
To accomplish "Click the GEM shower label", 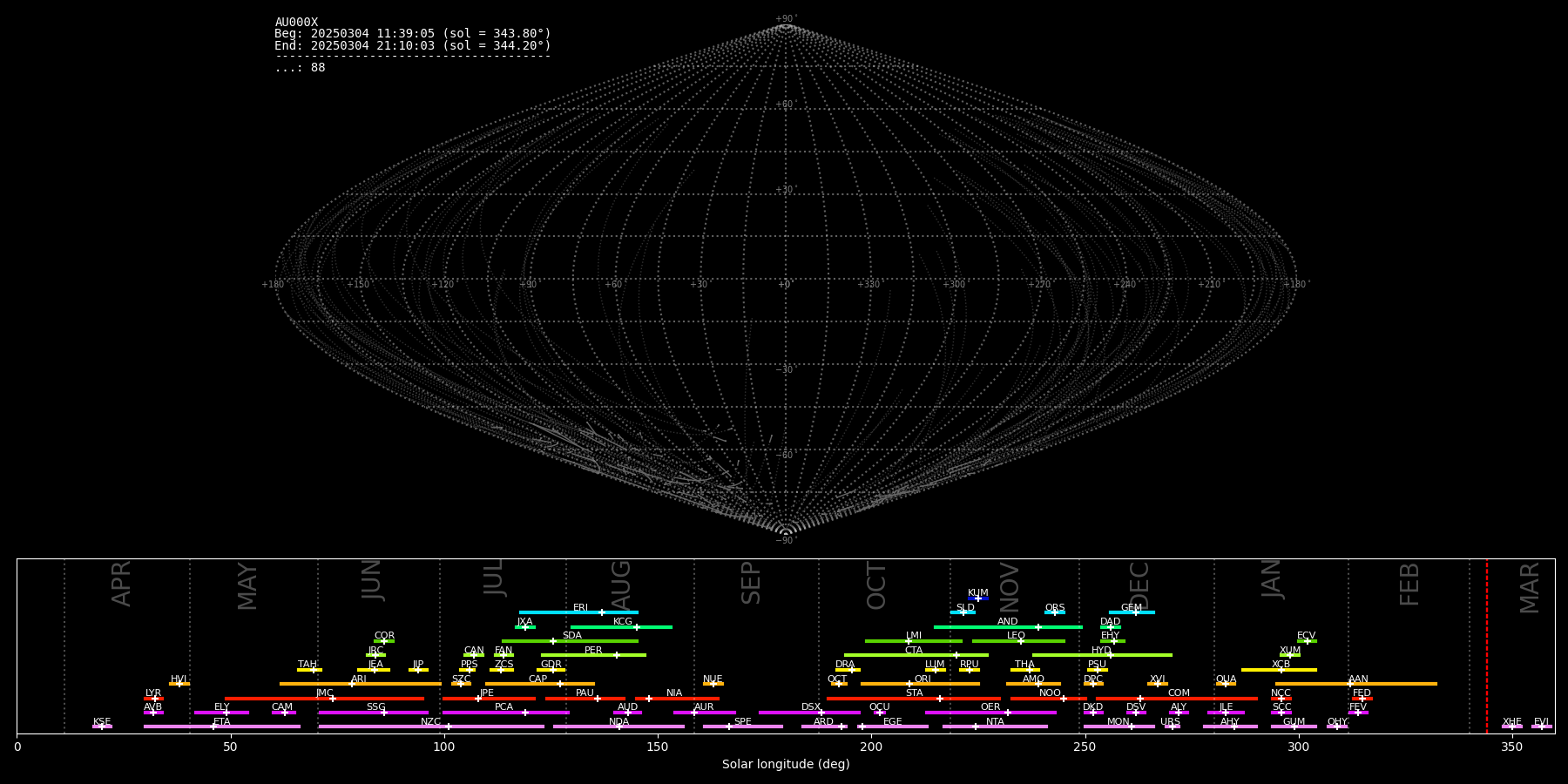I will (x=1131, y=608).
